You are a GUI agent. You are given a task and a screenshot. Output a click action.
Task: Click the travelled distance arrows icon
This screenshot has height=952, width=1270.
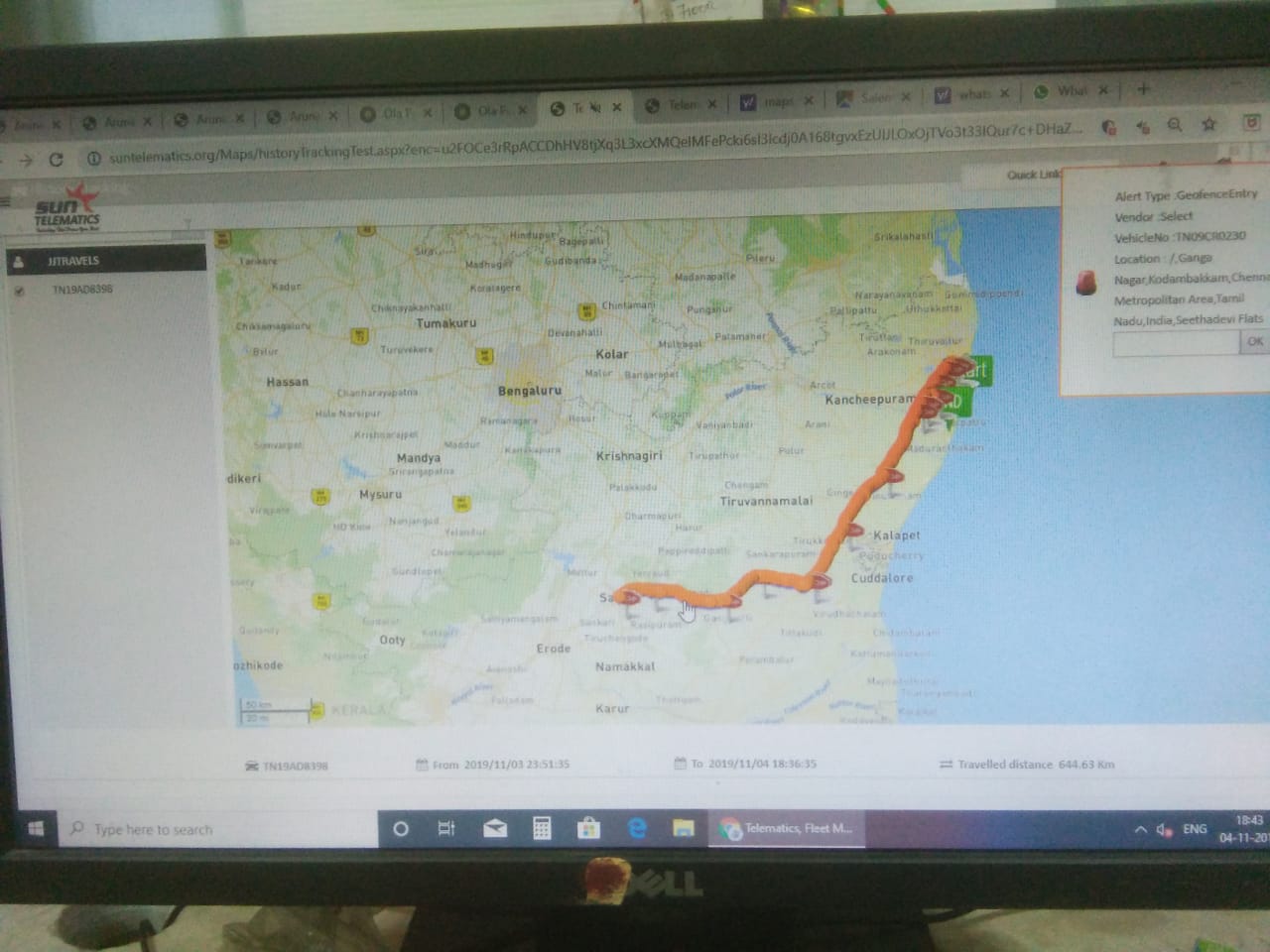pos(946,765)
